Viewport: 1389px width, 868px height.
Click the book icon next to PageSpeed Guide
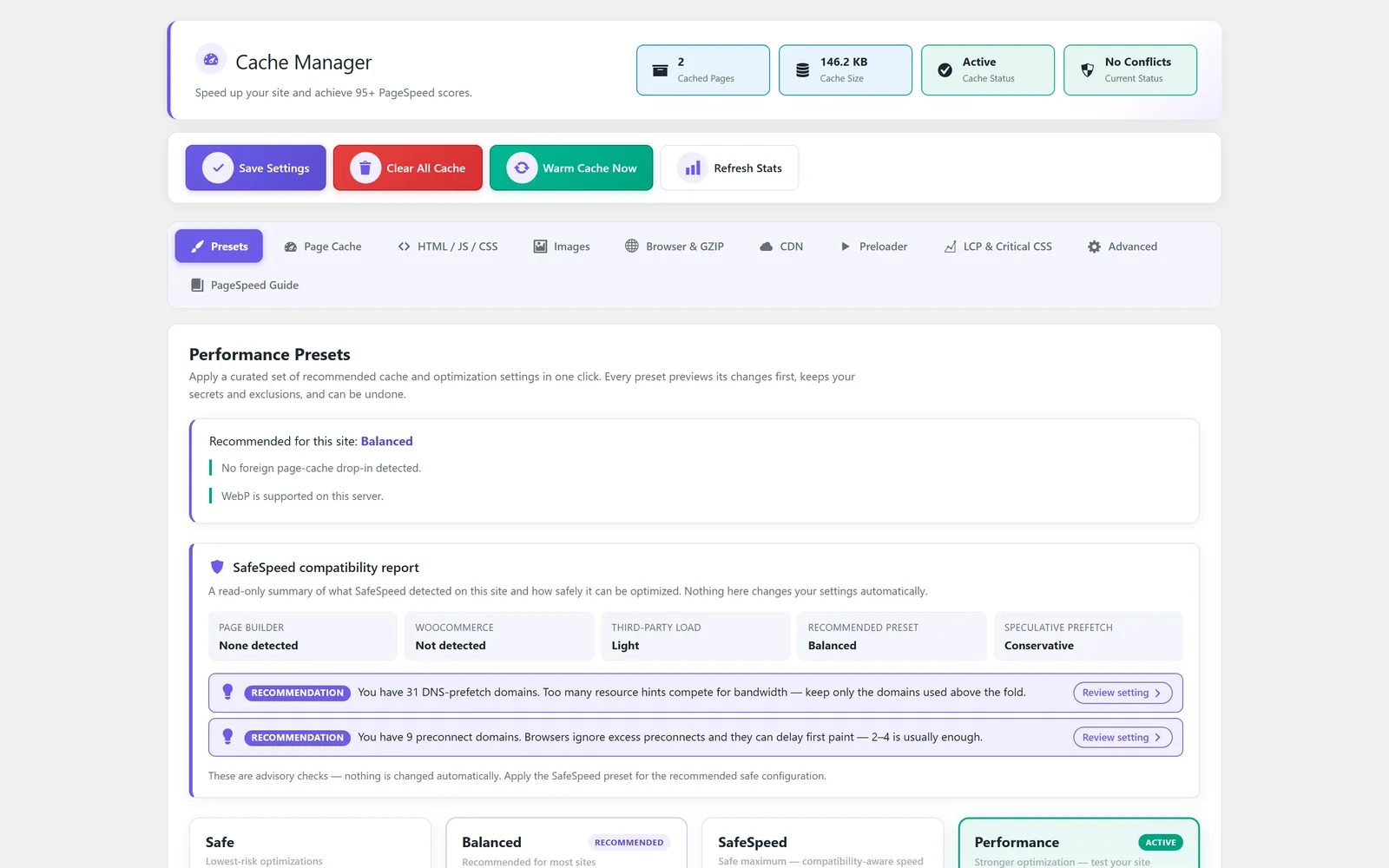[197, 285]
